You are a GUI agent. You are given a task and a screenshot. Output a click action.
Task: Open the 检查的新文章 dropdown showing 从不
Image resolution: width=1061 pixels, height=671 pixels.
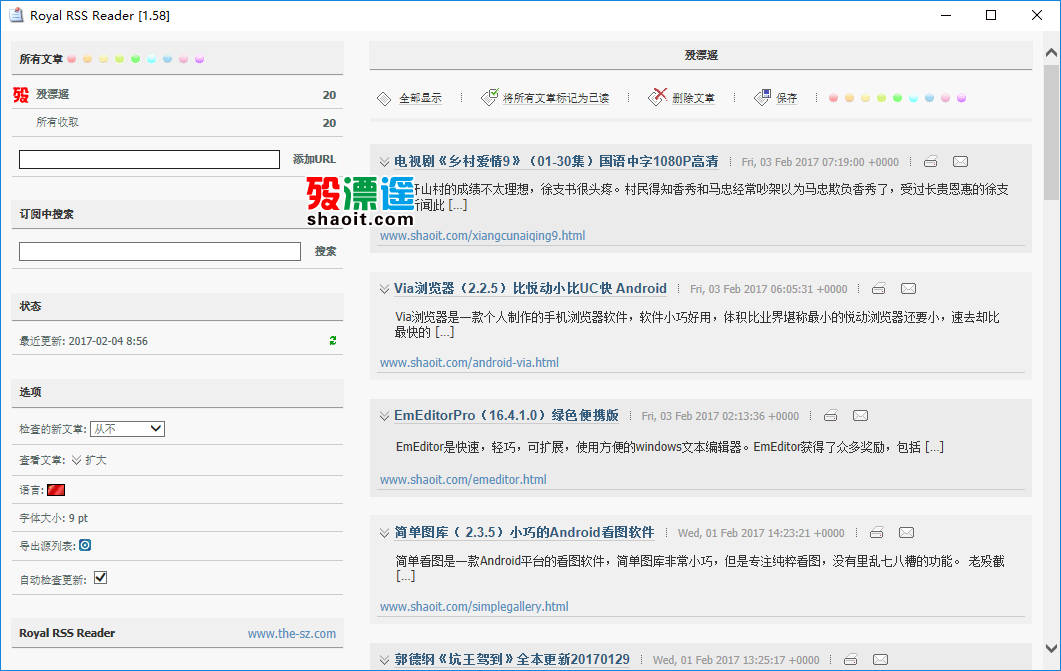127,429
